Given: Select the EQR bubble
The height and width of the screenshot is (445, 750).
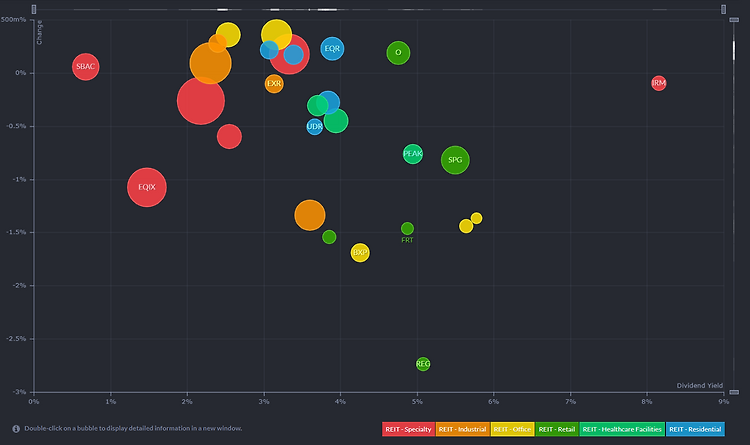Looking at the screenshot, I should (332, 48).
